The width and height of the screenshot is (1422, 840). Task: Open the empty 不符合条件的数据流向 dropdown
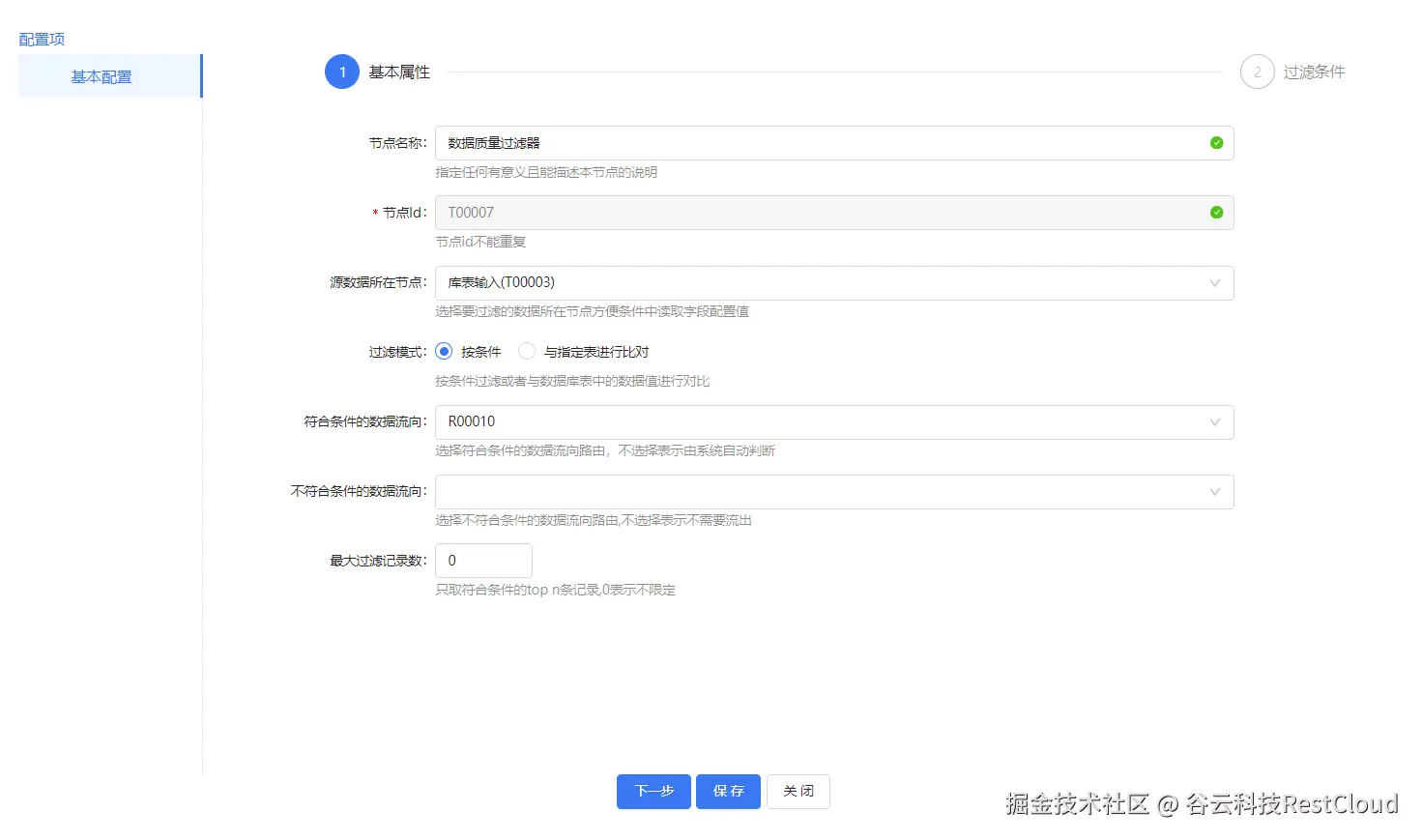(834, 492)
